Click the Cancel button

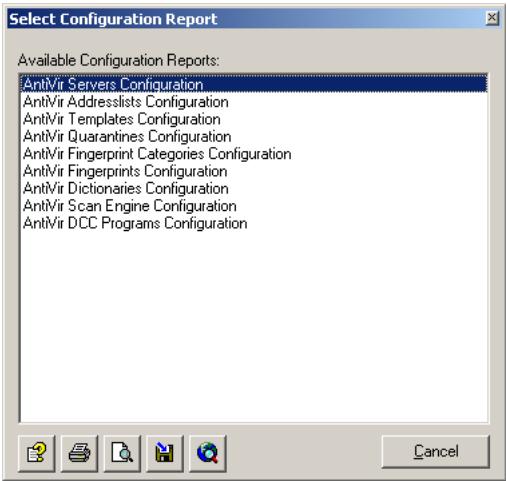[x=436, y=452]
